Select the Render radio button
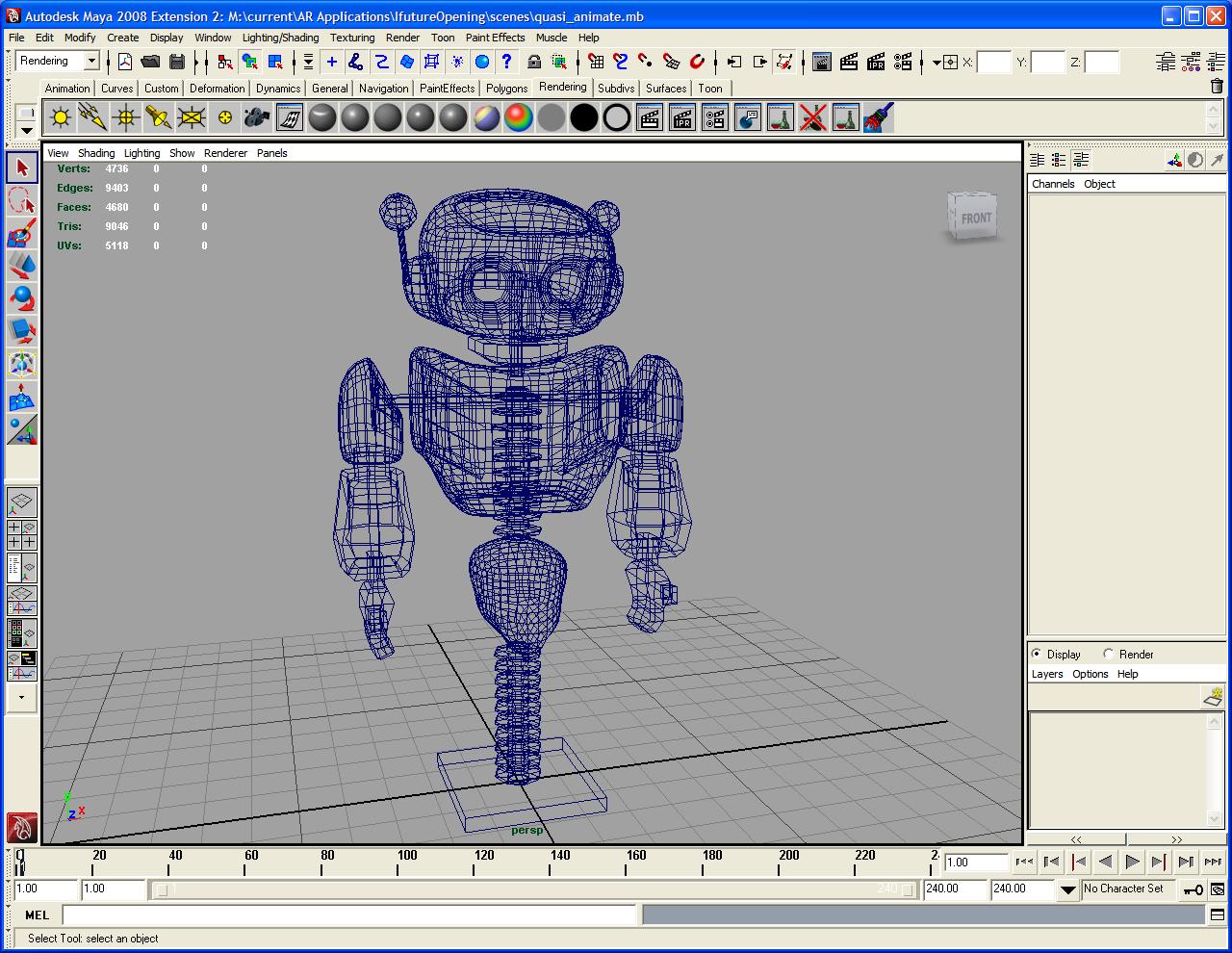 pyautogui.click(x=1108, y=654)
